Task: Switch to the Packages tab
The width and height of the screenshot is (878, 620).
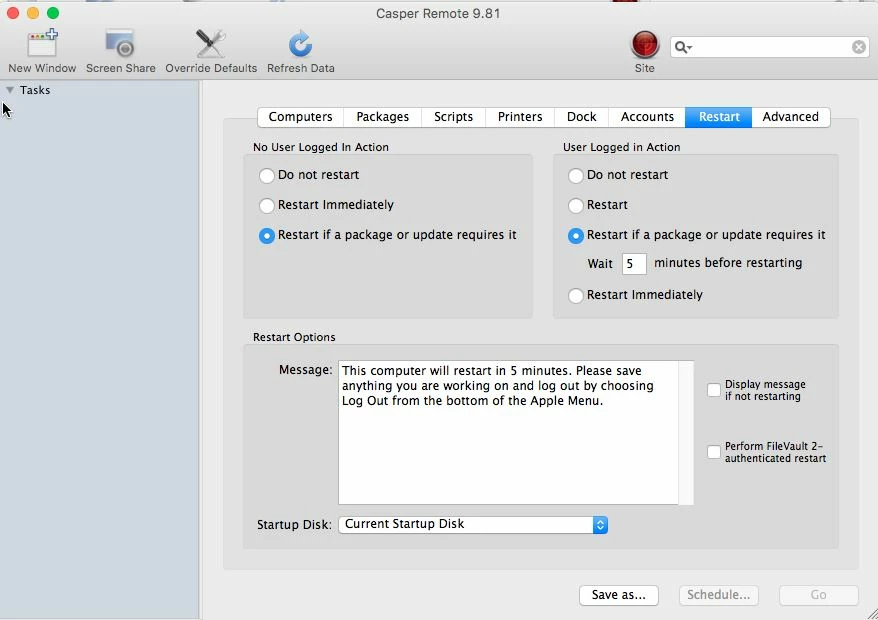Action: (x=382, y=117)
